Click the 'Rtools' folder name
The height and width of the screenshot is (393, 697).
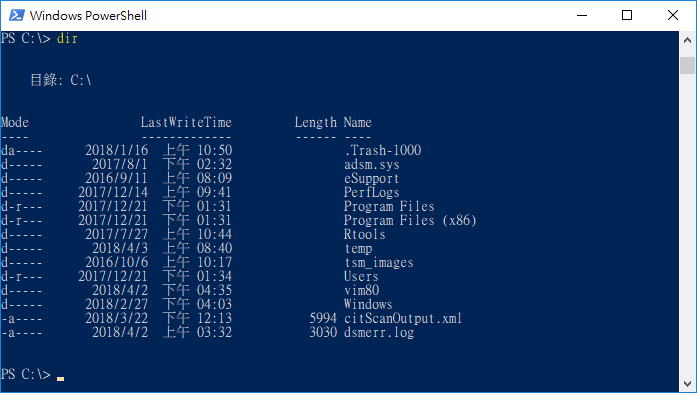click(365, 234)
